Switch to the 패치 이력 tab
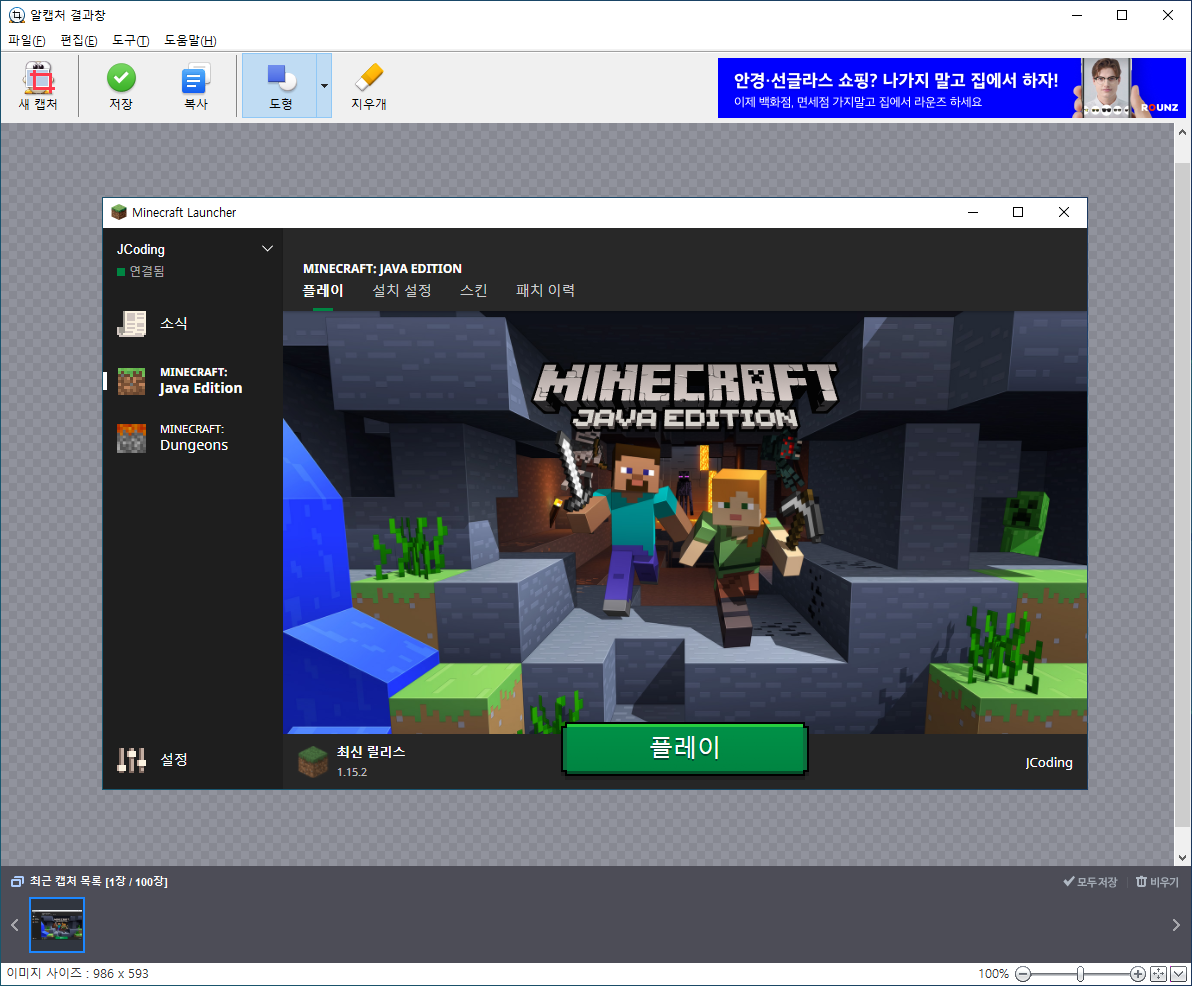Image resolution: width=1192 pixels, height=986 pixels. (545, 290)
